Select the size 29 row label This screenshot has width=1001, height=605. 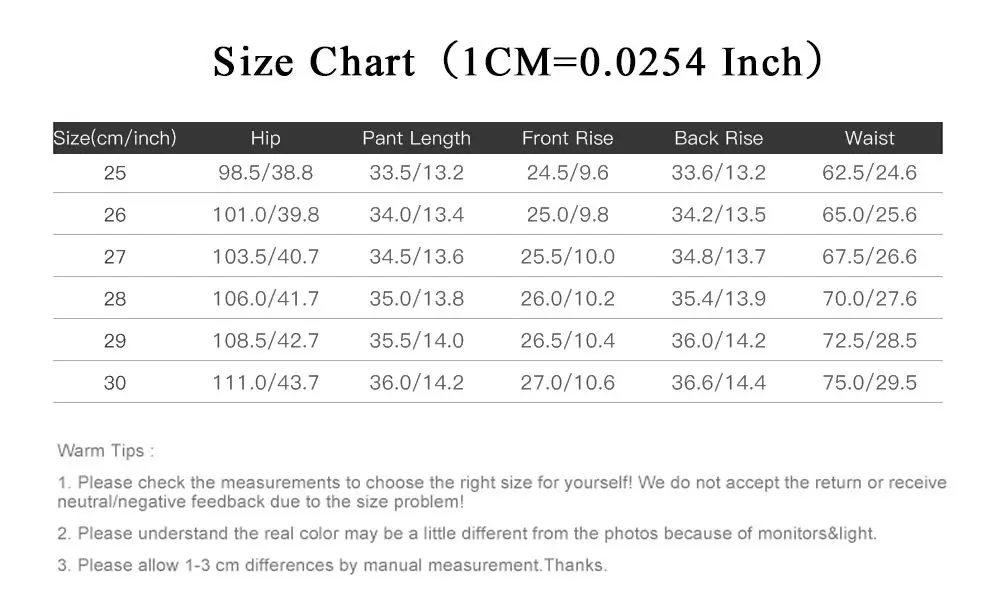point(115,341)
